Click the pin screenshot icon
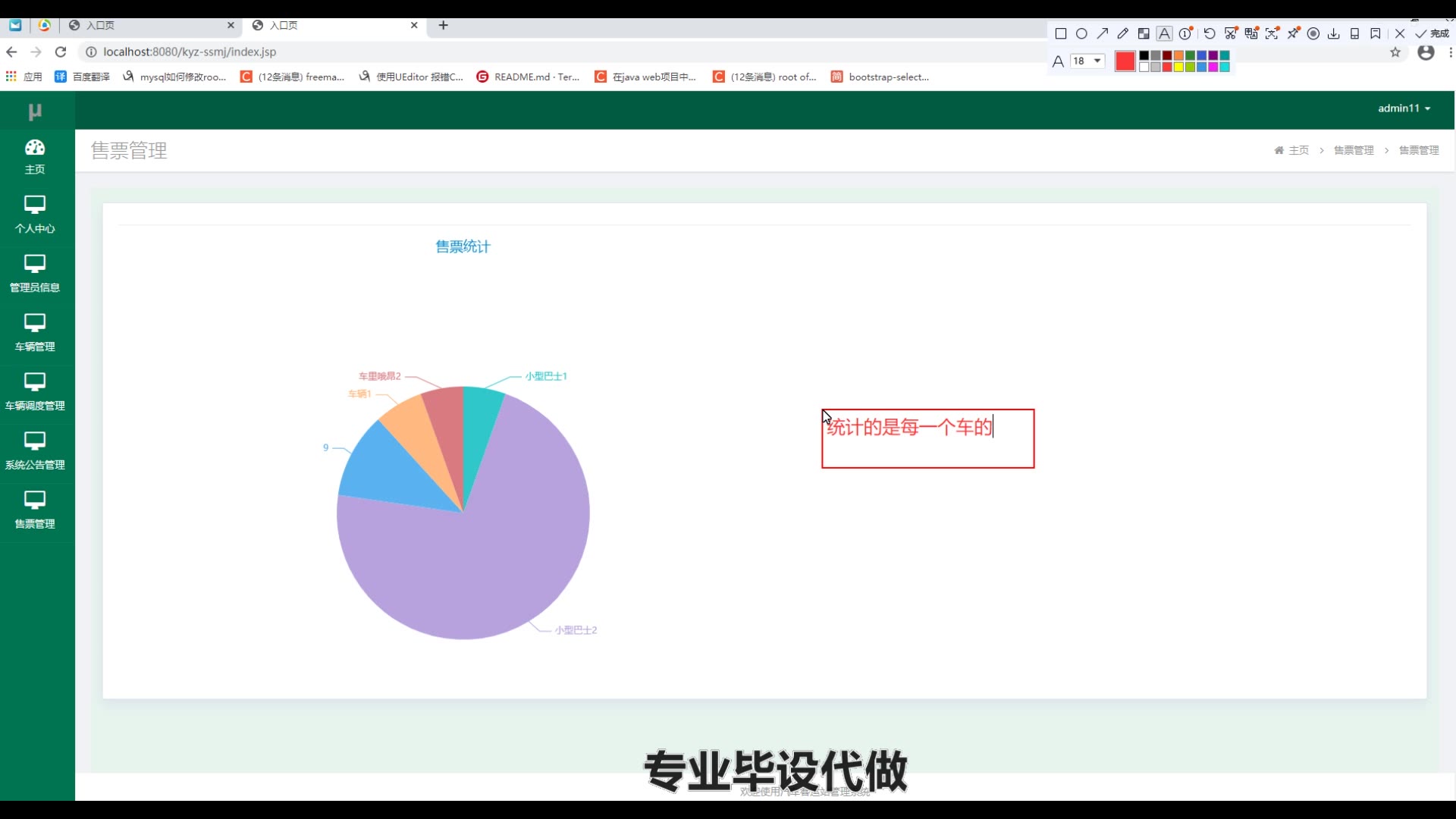This screenshot has height=819, width=1456. pyautogui.click(x=1293, y=33)
